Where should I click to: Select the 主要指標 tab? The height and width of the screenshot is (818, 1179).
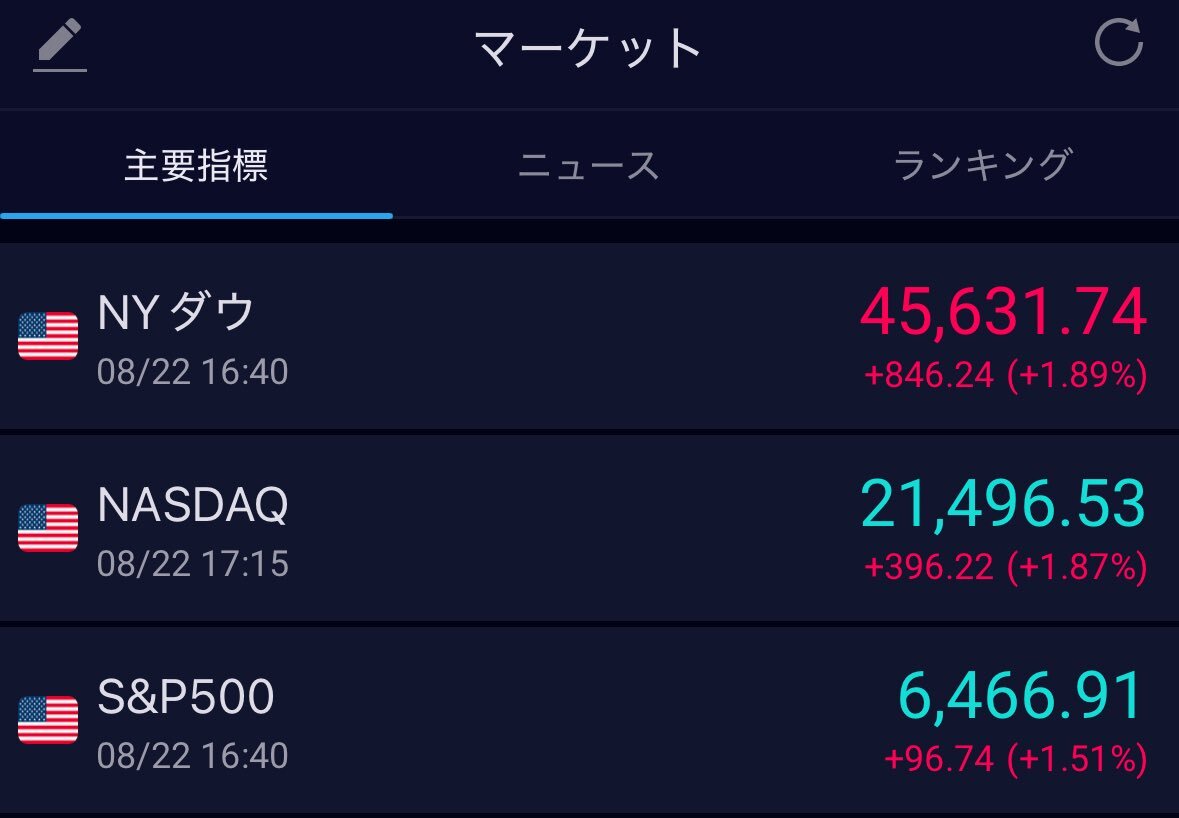196,165
